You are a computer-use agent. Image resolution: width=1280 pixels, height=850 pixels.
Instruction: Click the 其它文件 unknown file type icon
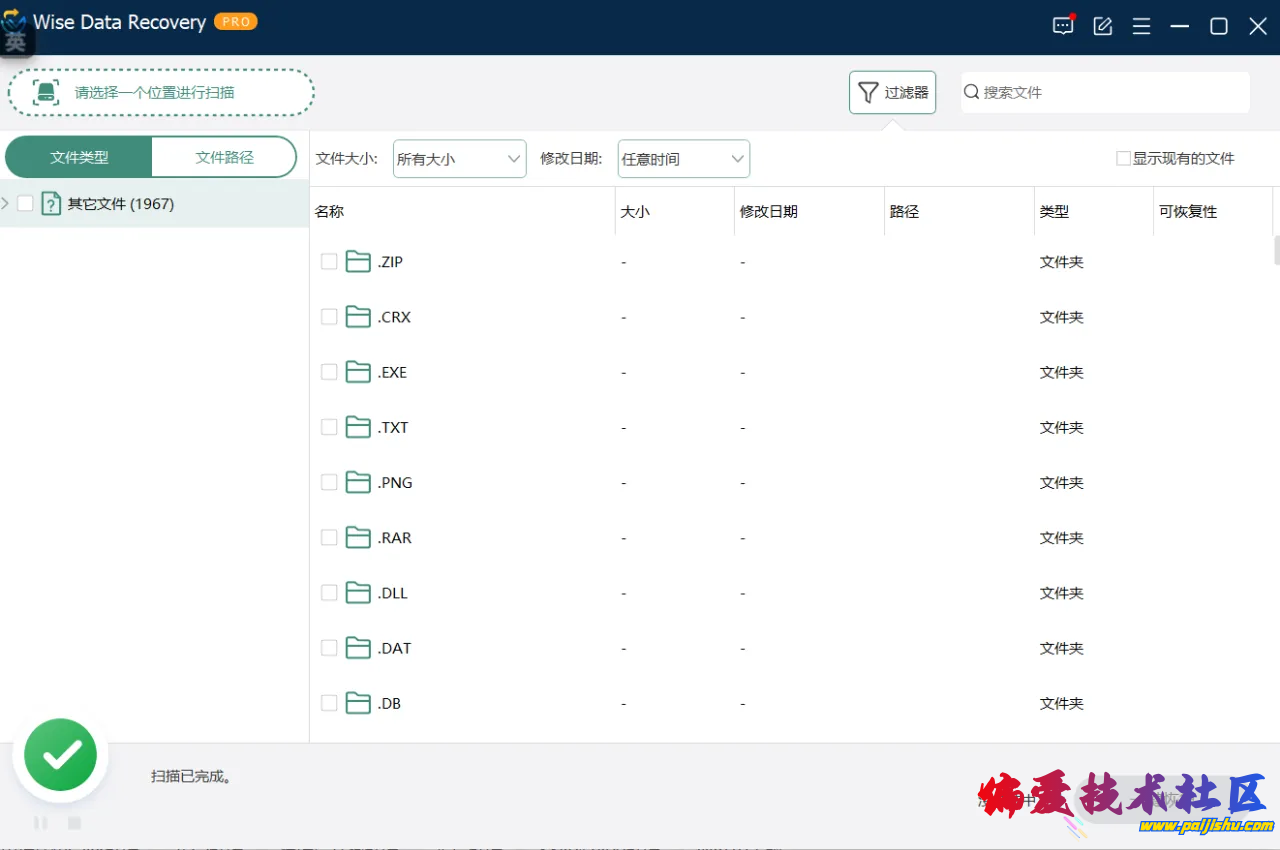pos(51,204)
